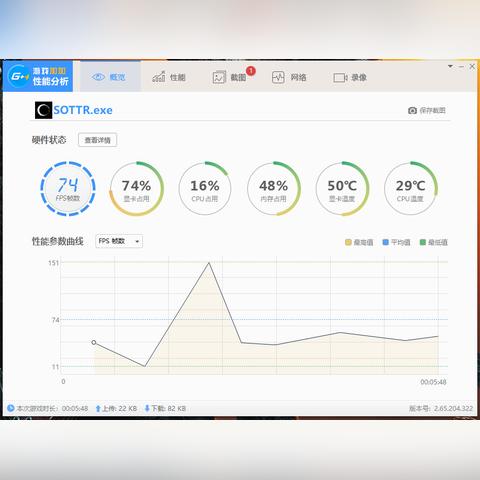Click the 29℃ CPU温度 gauge
480x480 pixels.
pyautogui.click(x=410, y=189)
